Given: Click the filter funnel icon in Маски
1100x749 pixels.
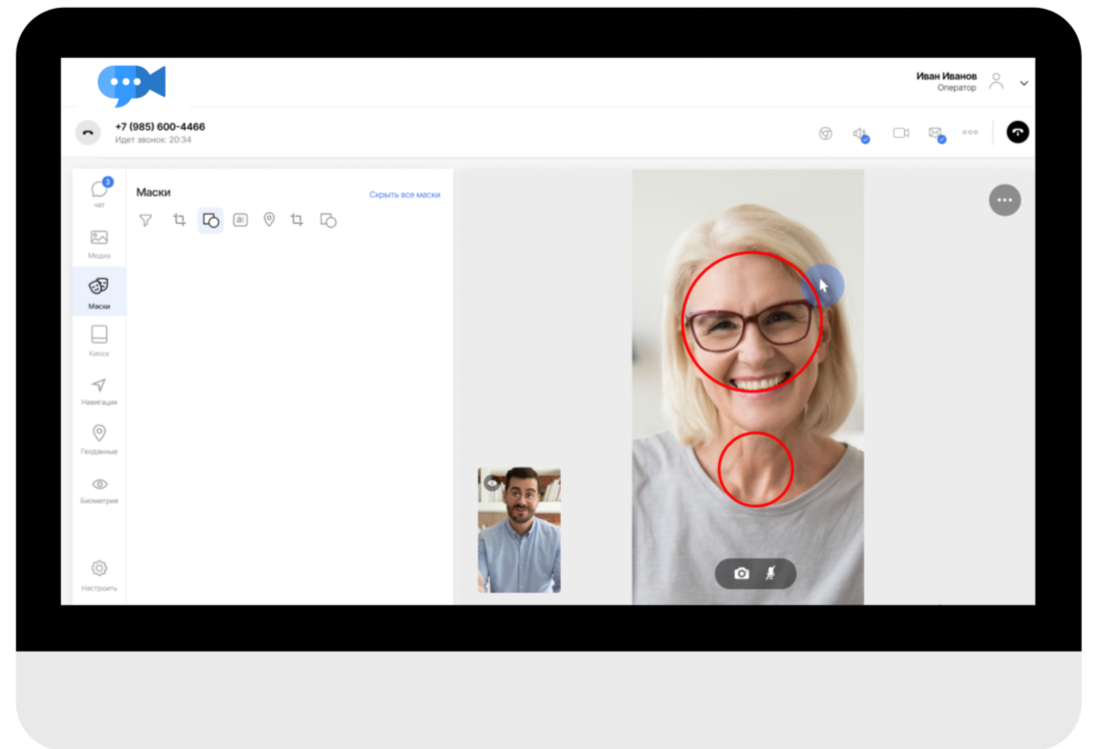Looking at the screenshot, I should pyautogui.click(x=145, y=220).
